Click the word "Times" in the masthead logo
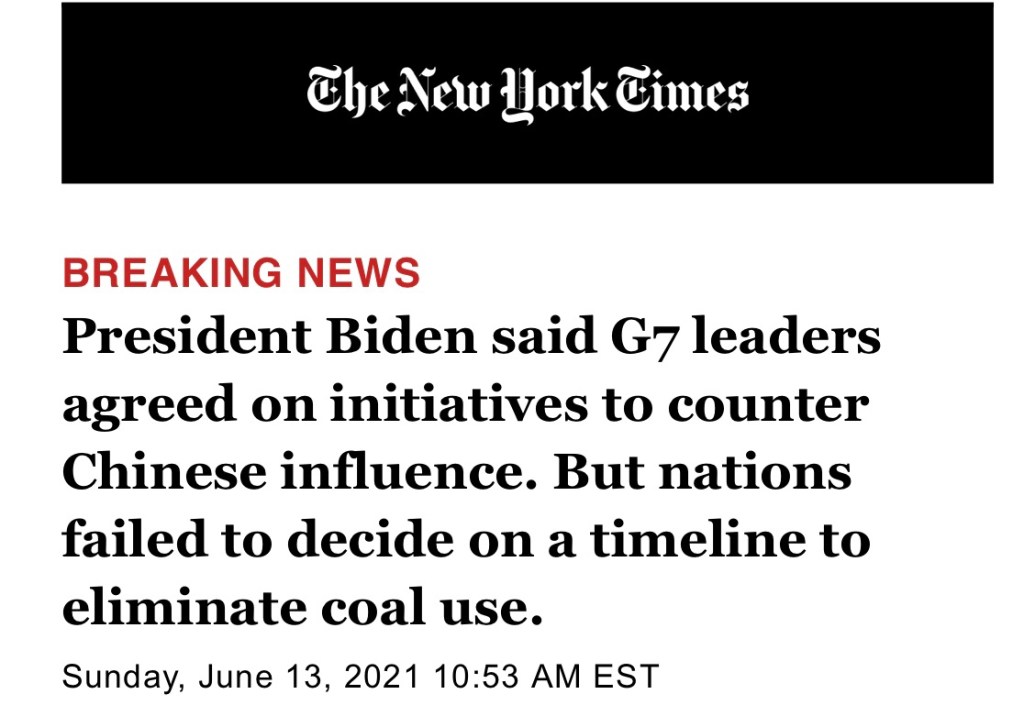This screenshot has width=1024, height=705. pyautogui.click(x=681, y=94)
